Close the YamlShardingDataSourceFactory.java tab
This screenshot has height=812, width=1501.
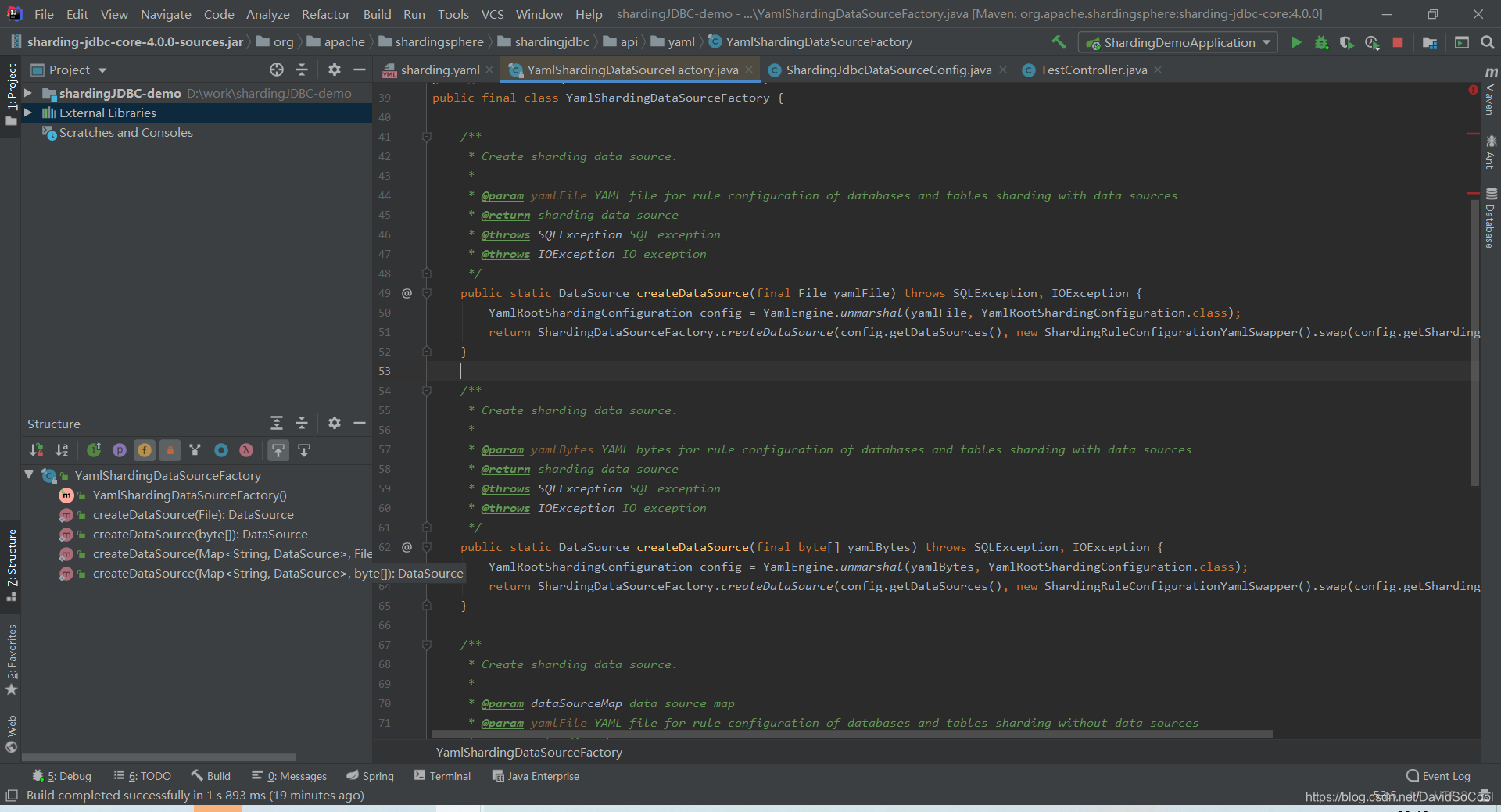[749, 70]
